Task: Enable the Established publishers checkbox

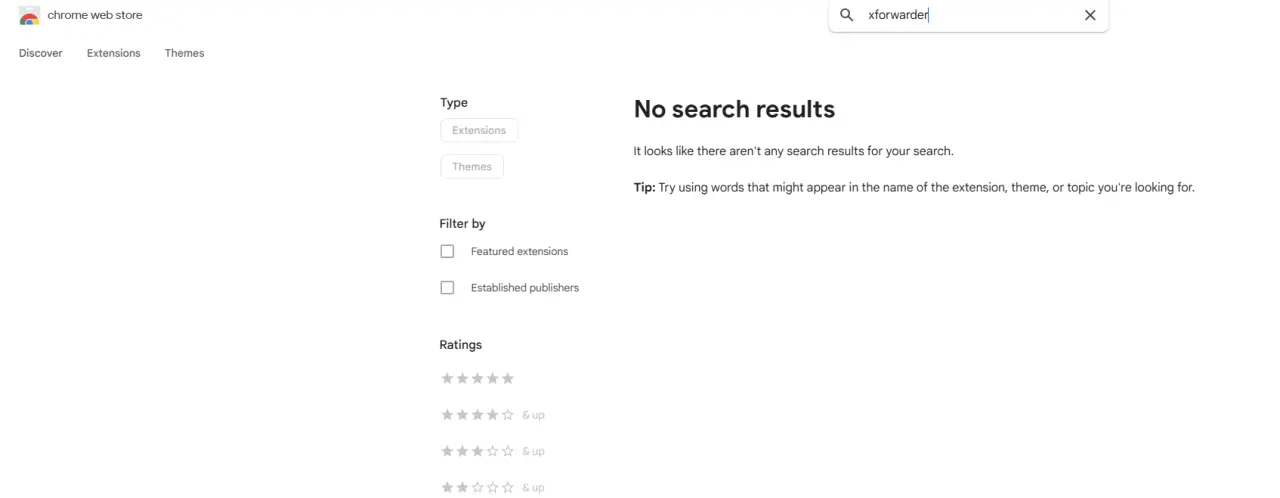Action: click(447, 287)
